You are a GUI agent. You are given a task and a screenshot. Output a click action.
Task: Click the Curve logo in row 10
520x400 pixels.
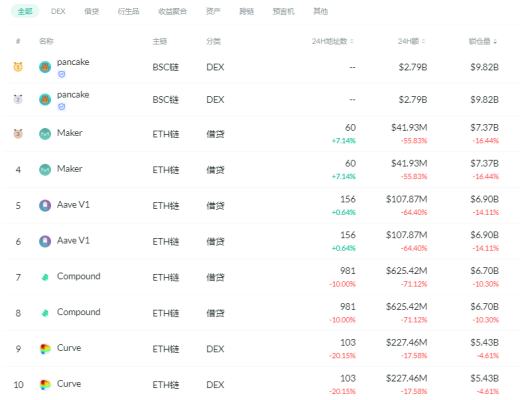click(45, 384)
